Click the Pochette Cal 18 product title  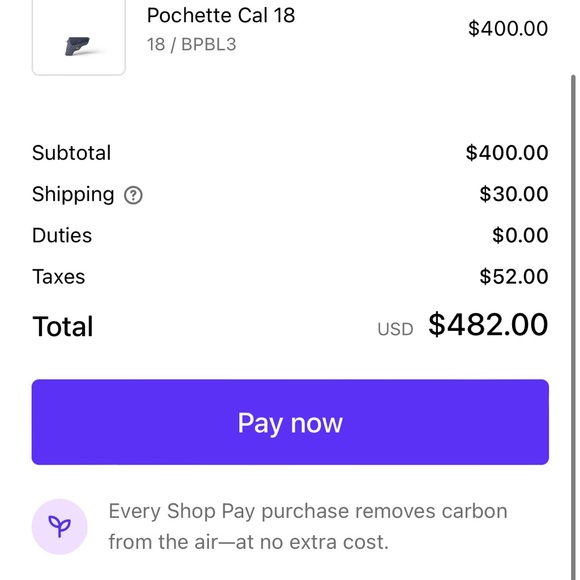click(x=221, y=16)
